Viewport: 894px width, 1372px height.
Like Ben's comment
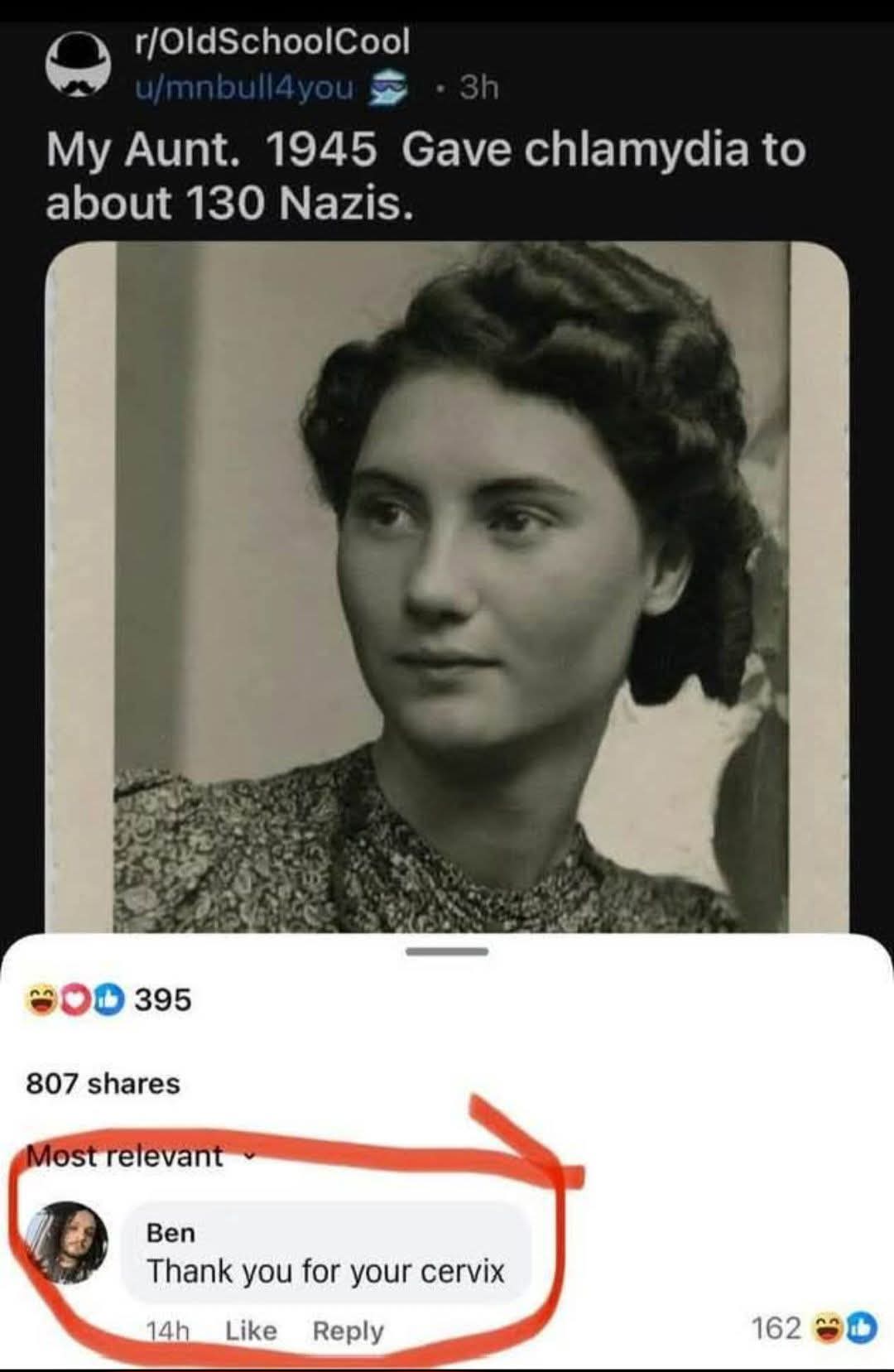pyautogui.click(x=251, y=1330)
